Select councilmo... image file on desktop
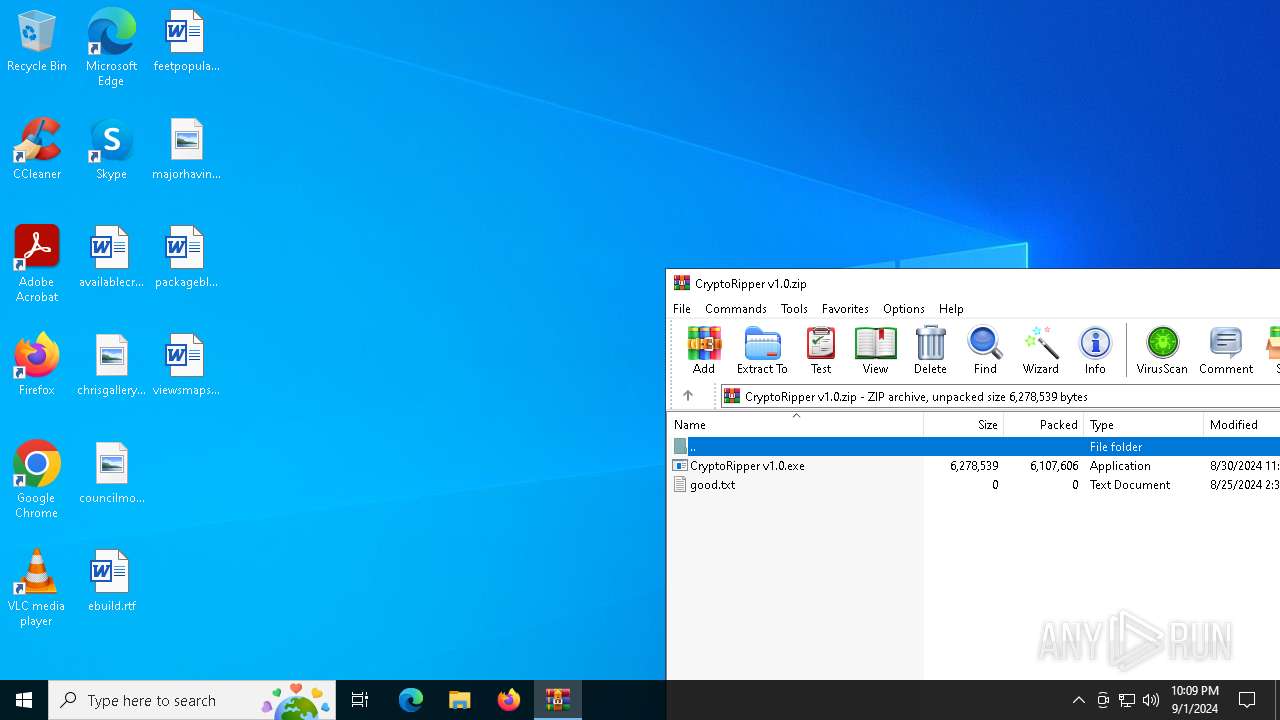Viewport: 1280px width, 720px height. pyautogui.click(x=111, y=473)
